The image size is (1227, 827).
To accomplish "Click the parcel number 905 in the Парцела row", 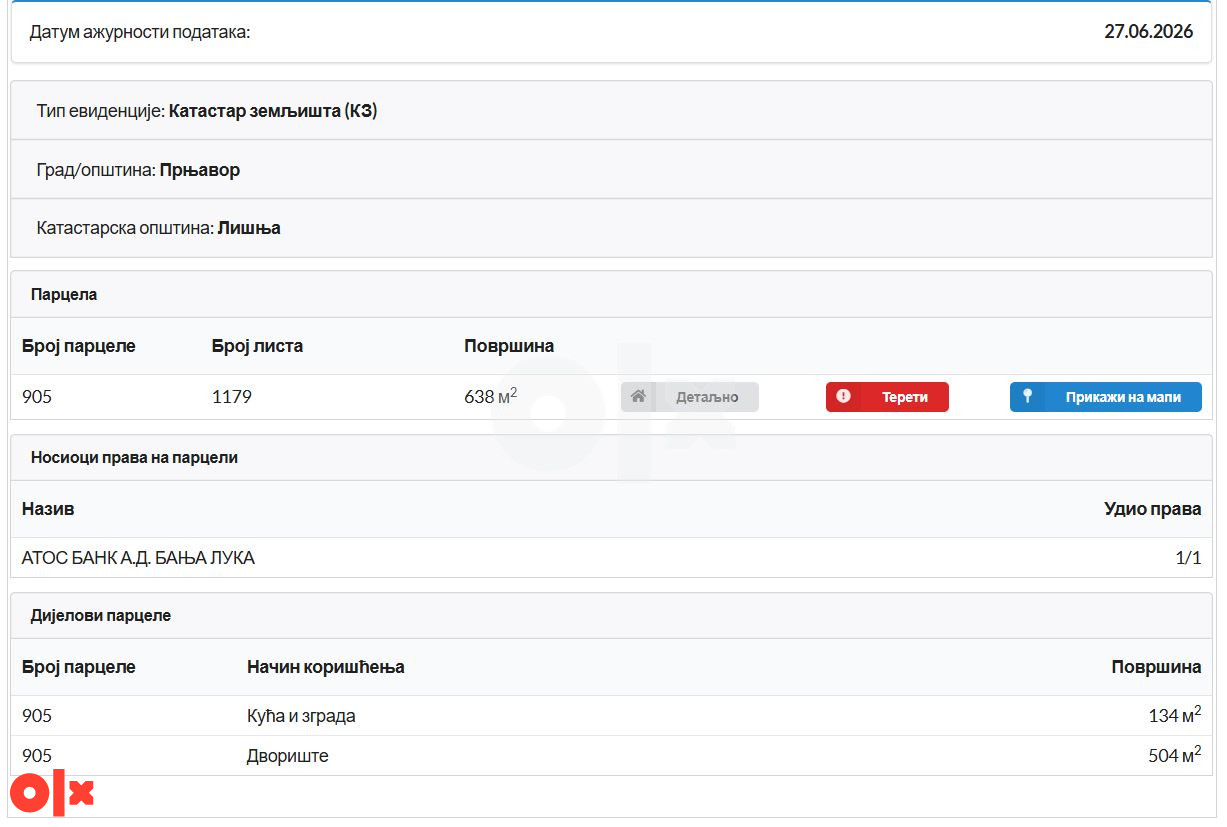I will click(37, 397).
